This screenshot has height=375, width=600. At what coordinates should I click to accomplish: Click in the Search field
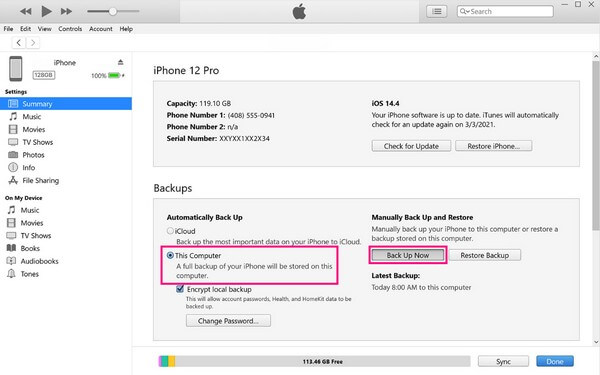click(x=505, y=11)
